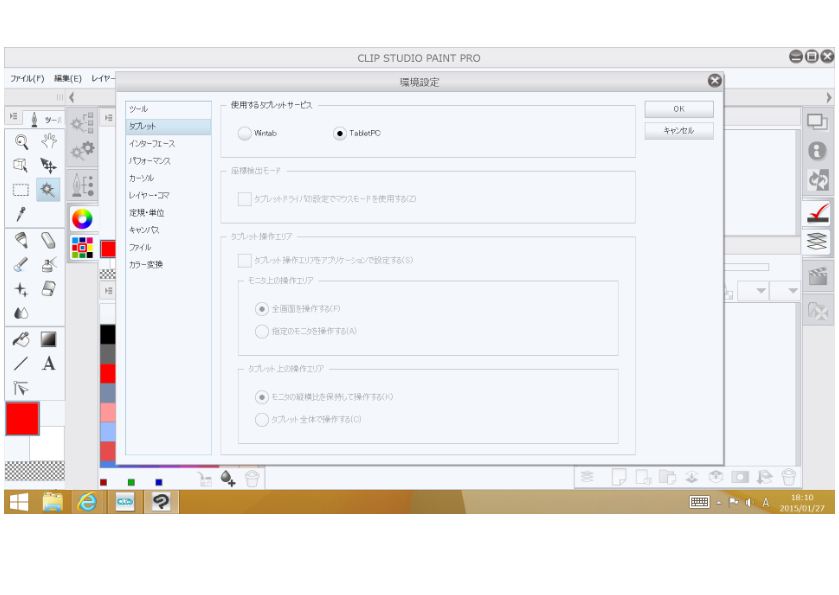Select the Eraser tool
Viewport: 839px width, 595px height.
click(49, 289)
